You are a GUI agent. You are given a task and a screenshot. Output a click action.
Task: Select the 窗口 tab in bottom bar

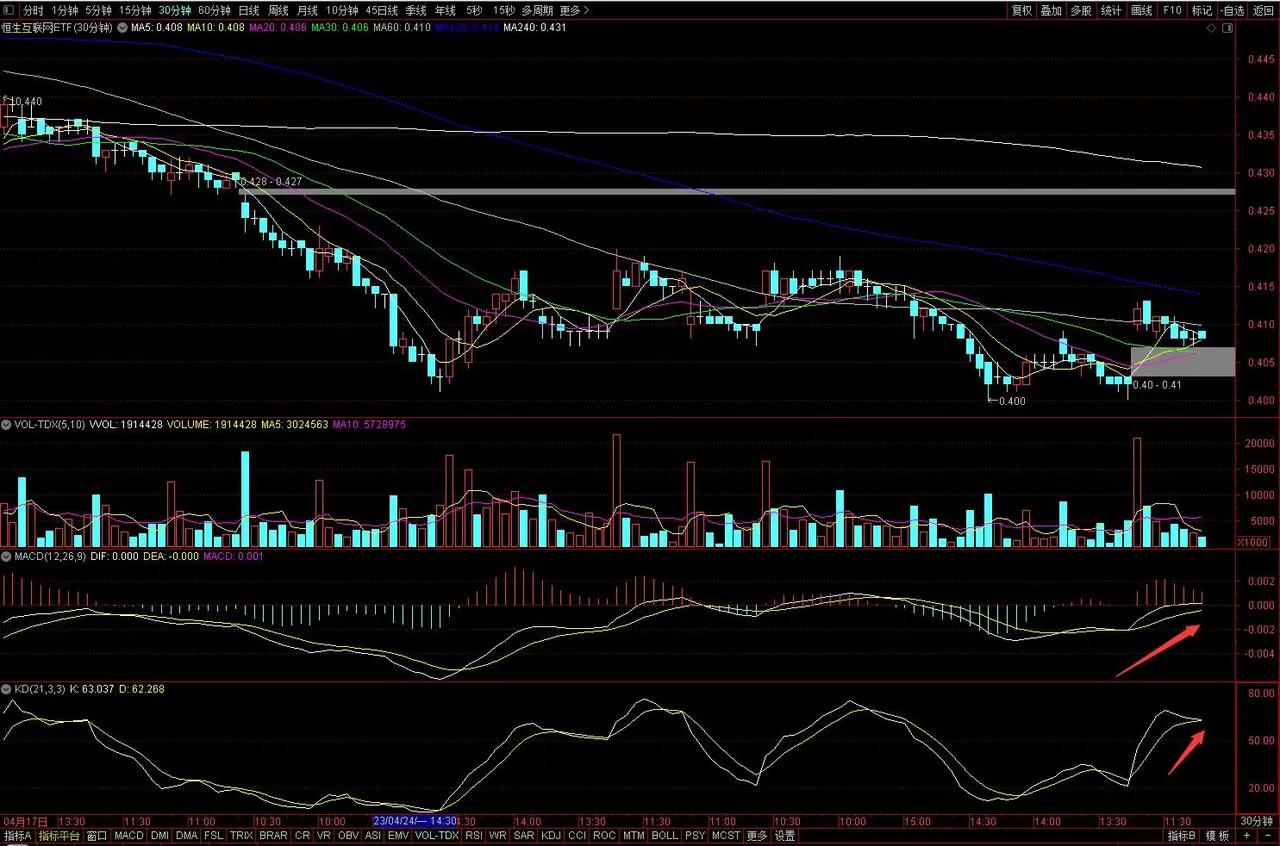tap(97, 835)
